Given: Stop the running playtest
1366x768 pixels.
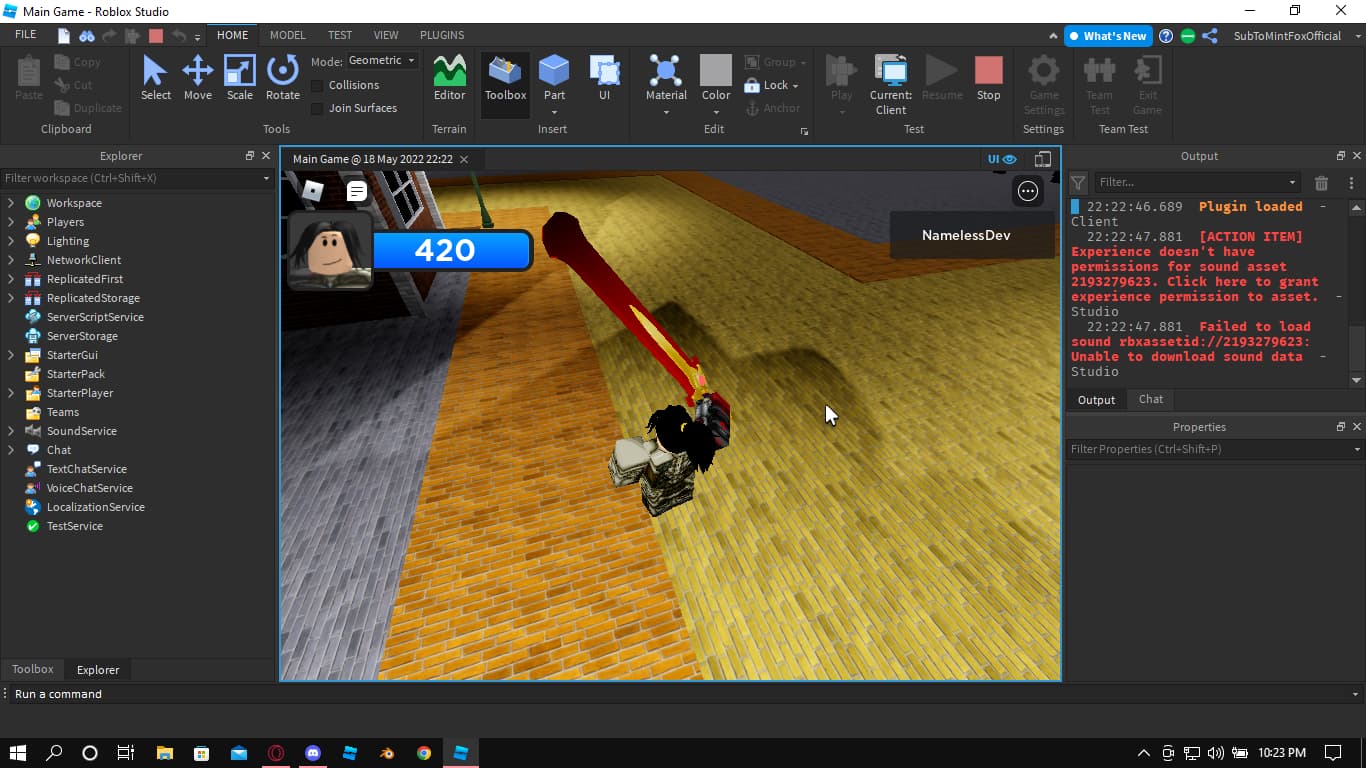Looking at the screenshot, I should point(988,78).
